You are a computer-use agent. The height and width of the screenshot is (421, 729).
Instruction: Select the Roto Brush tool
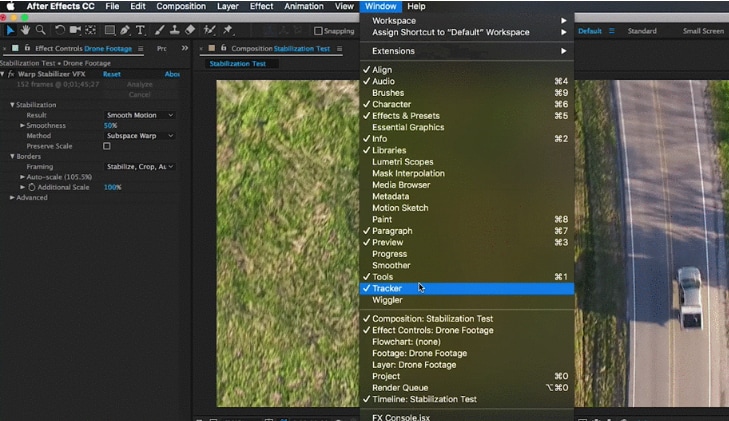[209, 30]
